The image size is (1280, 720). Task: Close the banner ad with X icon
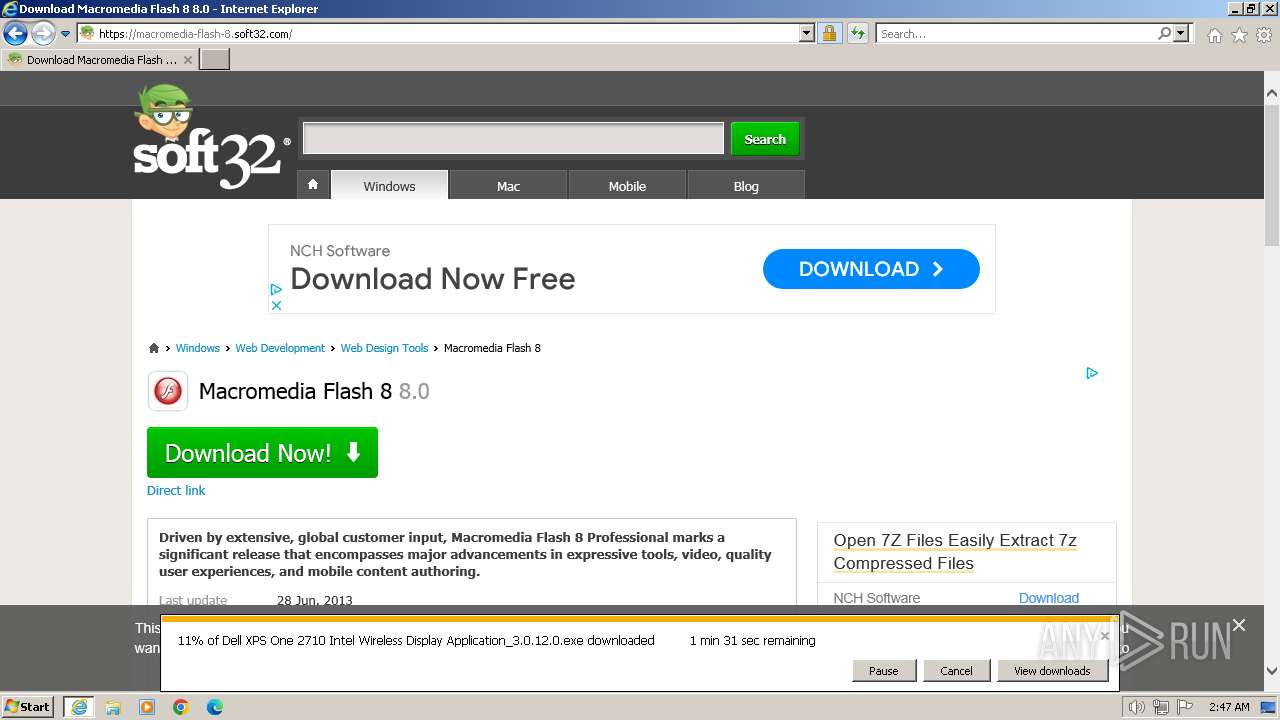coord(277,305)
